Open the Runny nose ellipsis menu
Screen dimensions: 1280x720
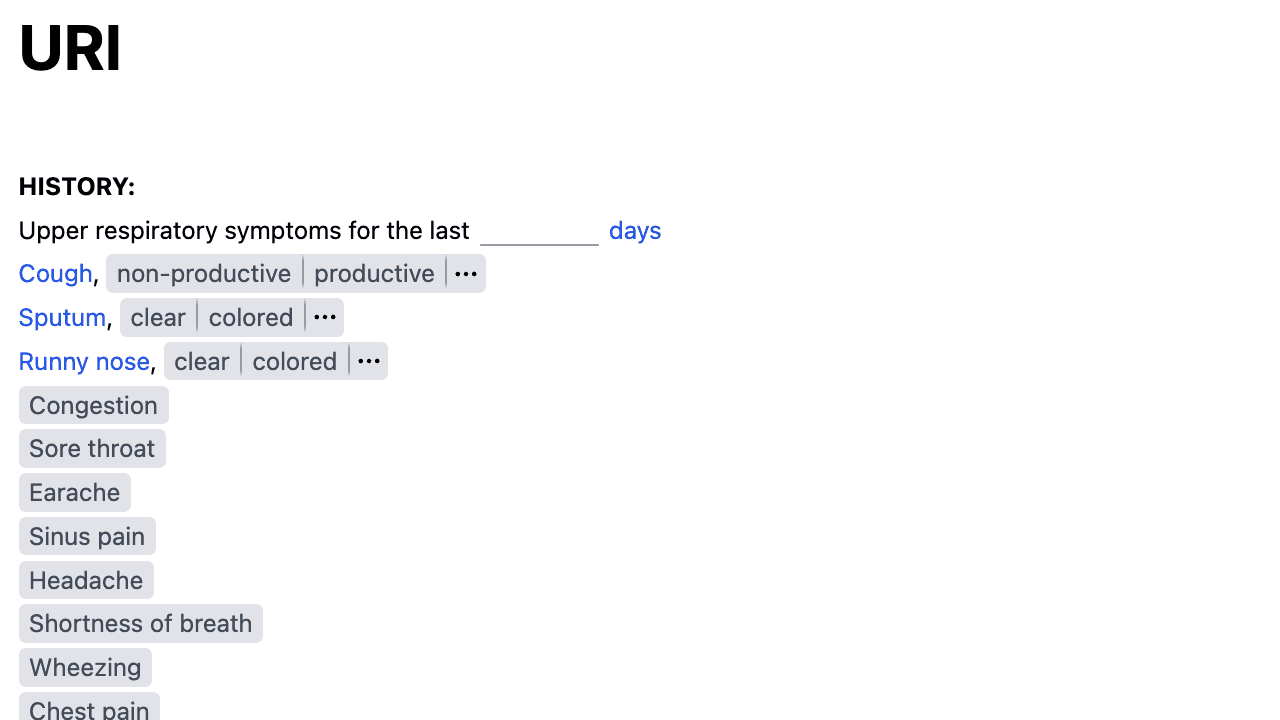coord(368,362)
